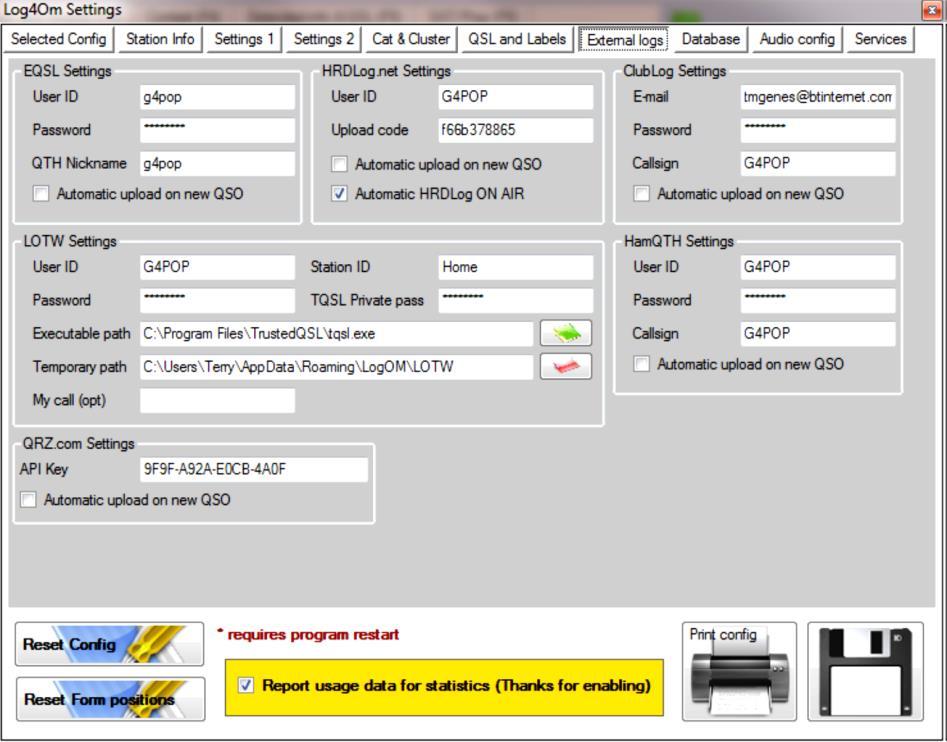Switch to the Audio config tab
The height and width of the screenshot is (742, 947).
pos(797,39)
